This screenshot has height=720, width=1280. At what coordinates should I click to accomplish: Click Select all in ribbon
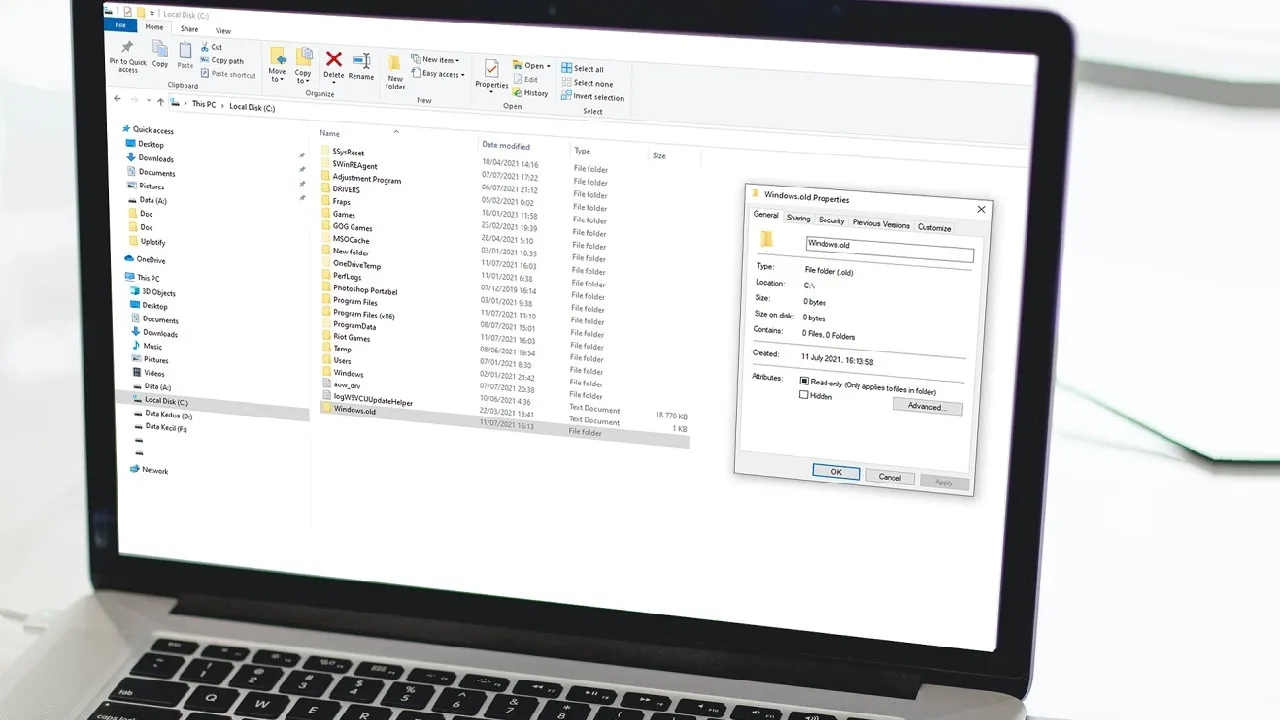[583, 69]
